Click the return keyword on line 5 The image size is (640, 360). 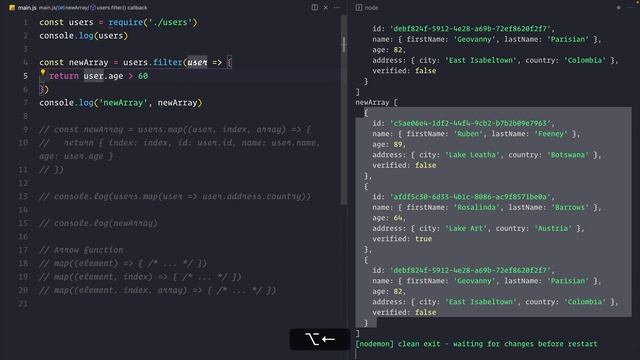click(64, 76)
